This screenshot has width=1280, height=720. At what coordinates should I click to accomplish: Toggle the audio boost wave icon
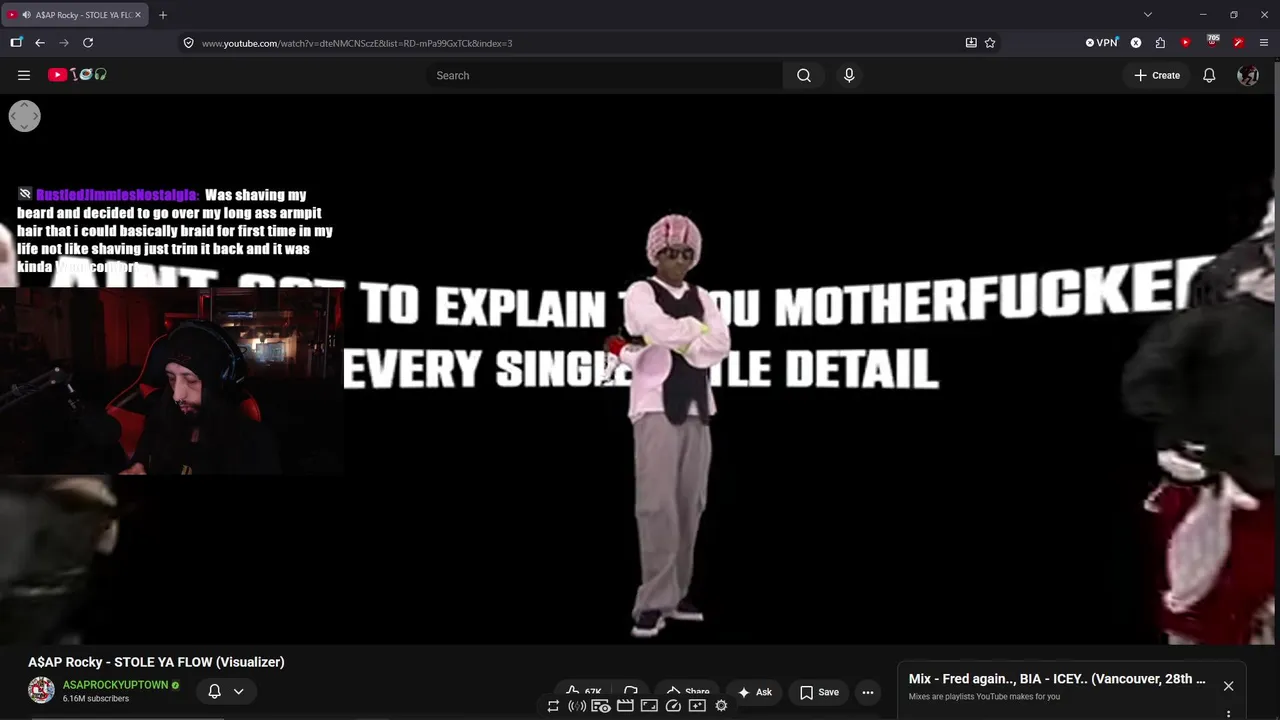tap(577, 706)
